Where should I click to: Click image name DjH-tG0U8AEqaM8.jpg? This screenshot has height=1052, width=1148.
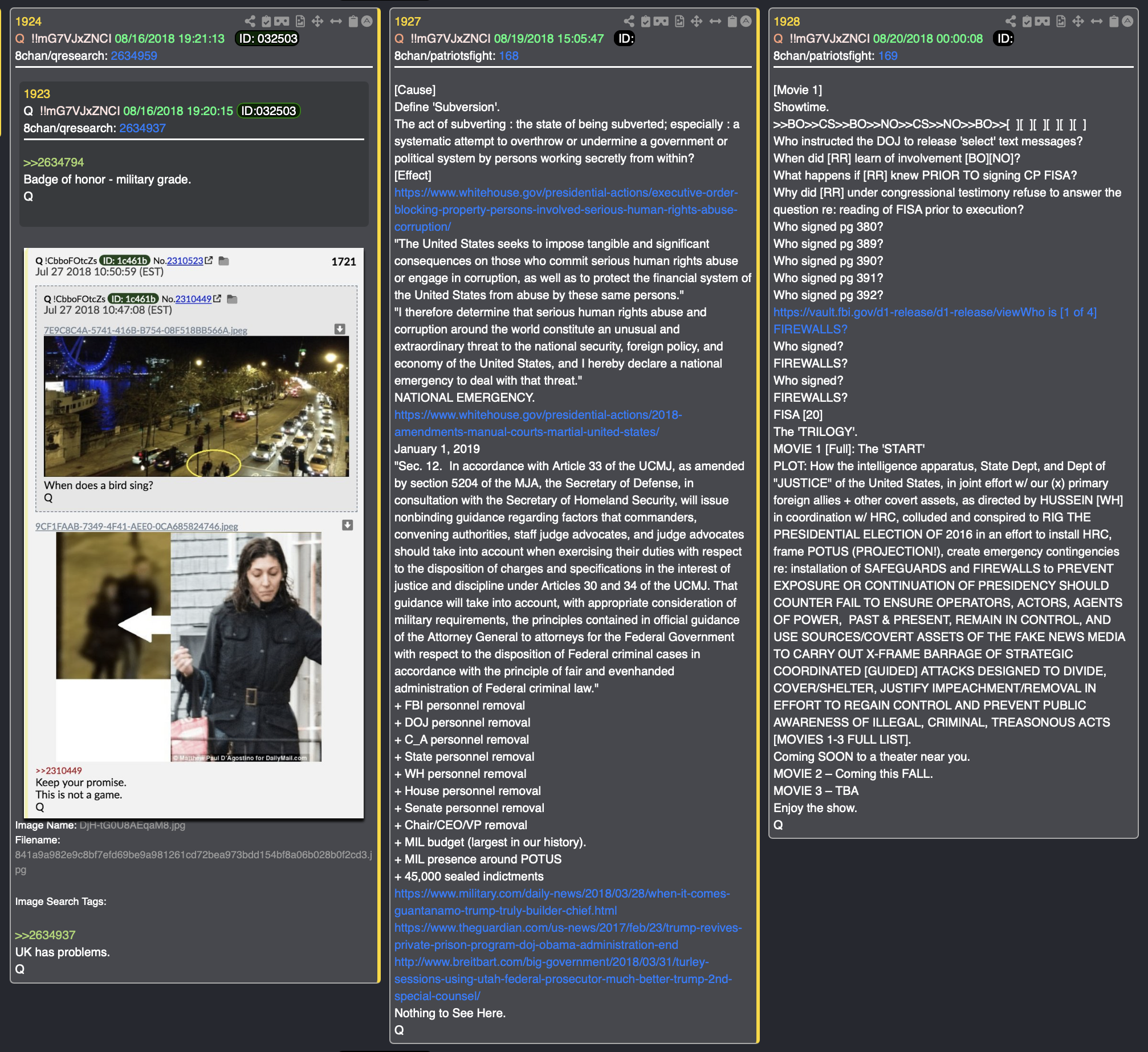132,825
